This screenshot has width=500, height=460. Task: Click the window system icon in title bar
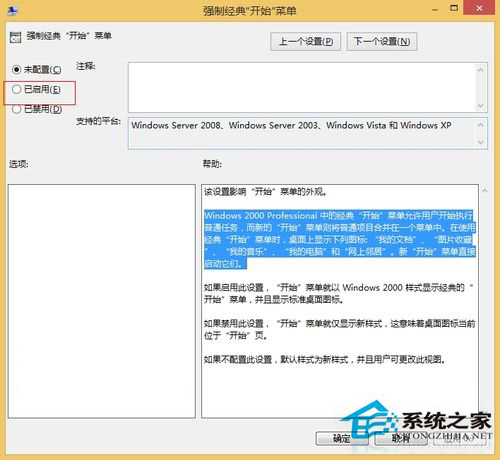[13, 11]
